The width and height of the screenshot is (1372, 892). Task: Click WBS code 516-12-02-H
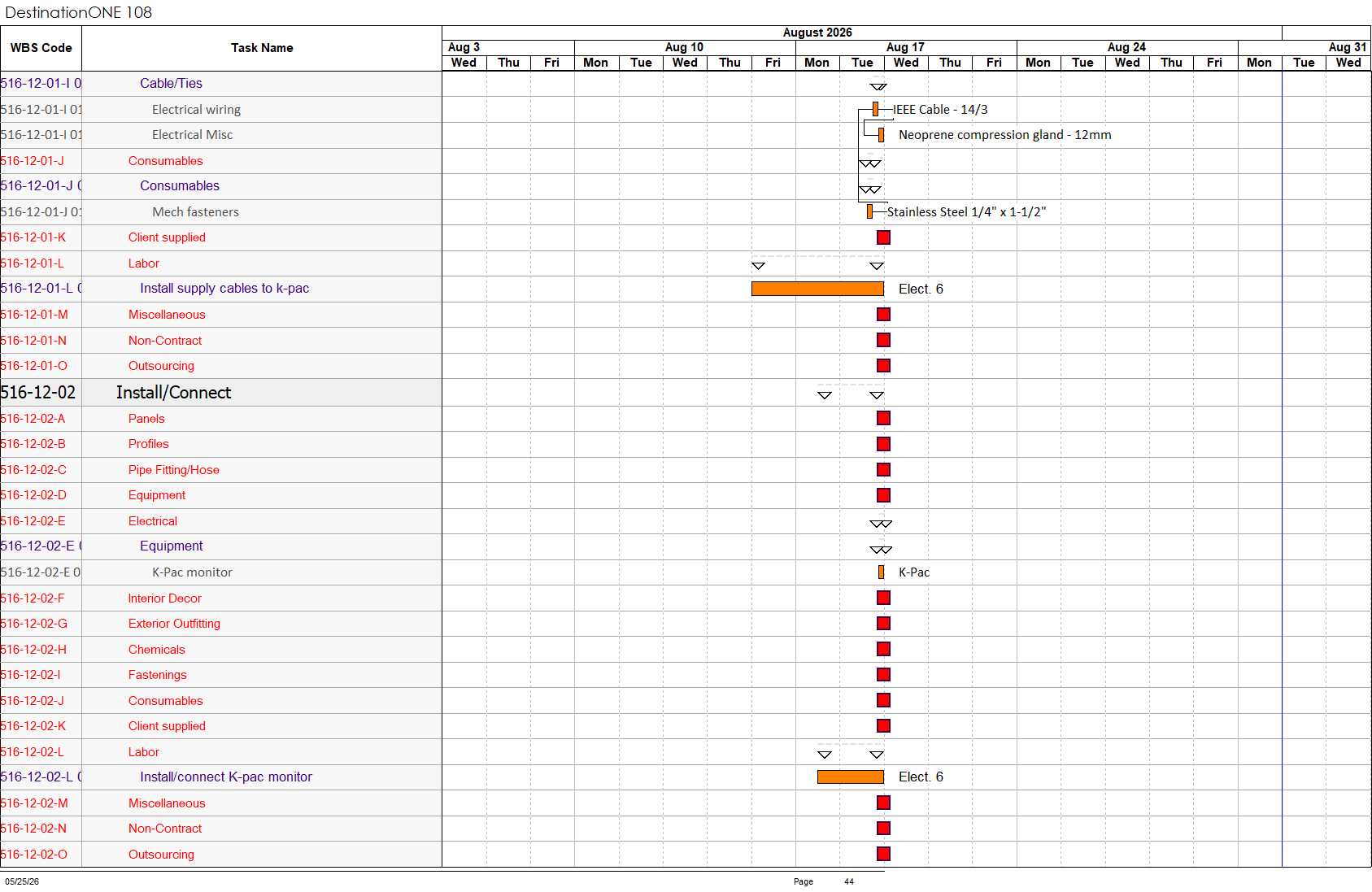[x=34, y=650]
